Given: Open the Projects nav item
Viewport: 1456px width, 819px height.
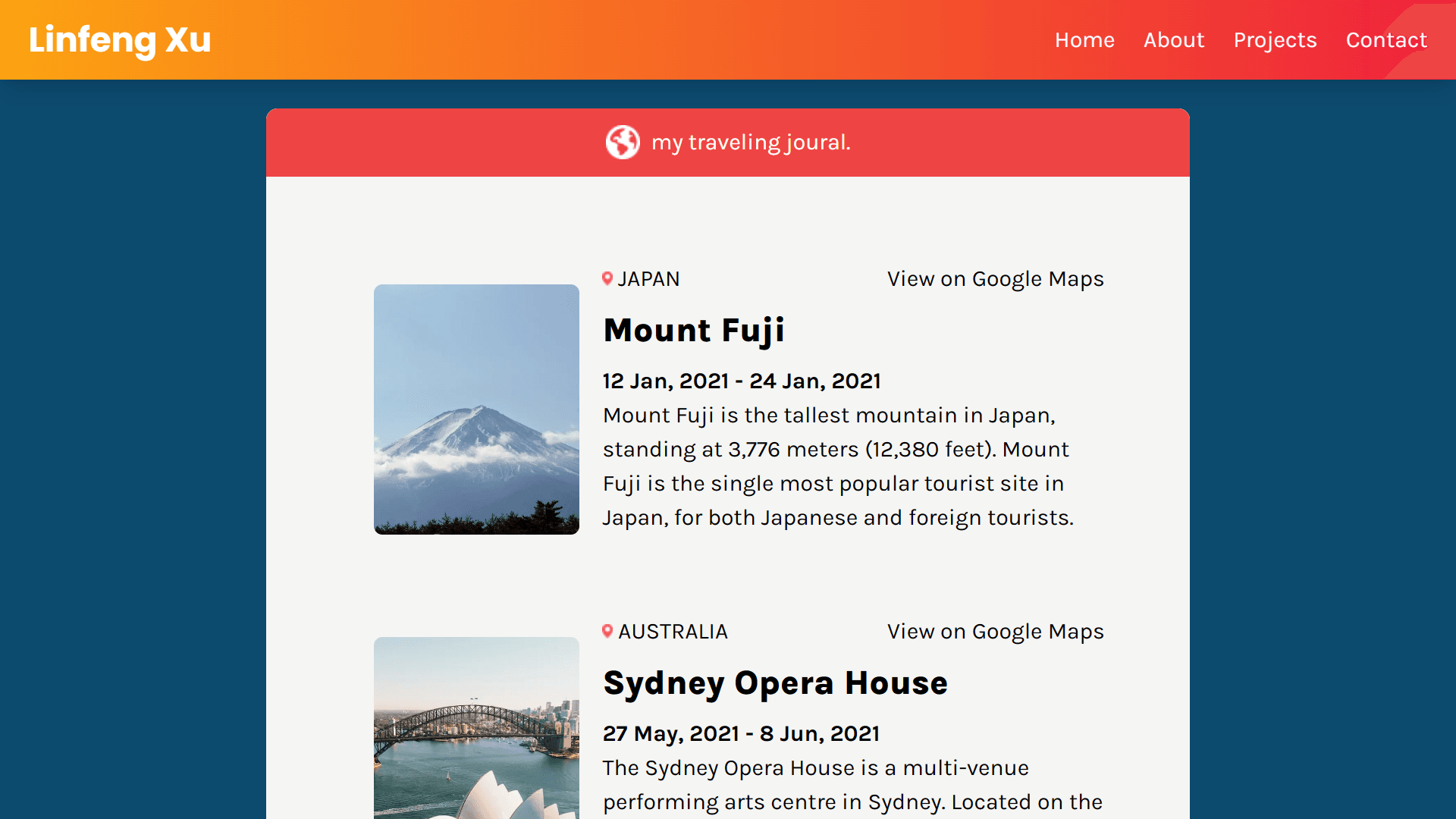Looking at the screenshot, I should pos(1275,40).
